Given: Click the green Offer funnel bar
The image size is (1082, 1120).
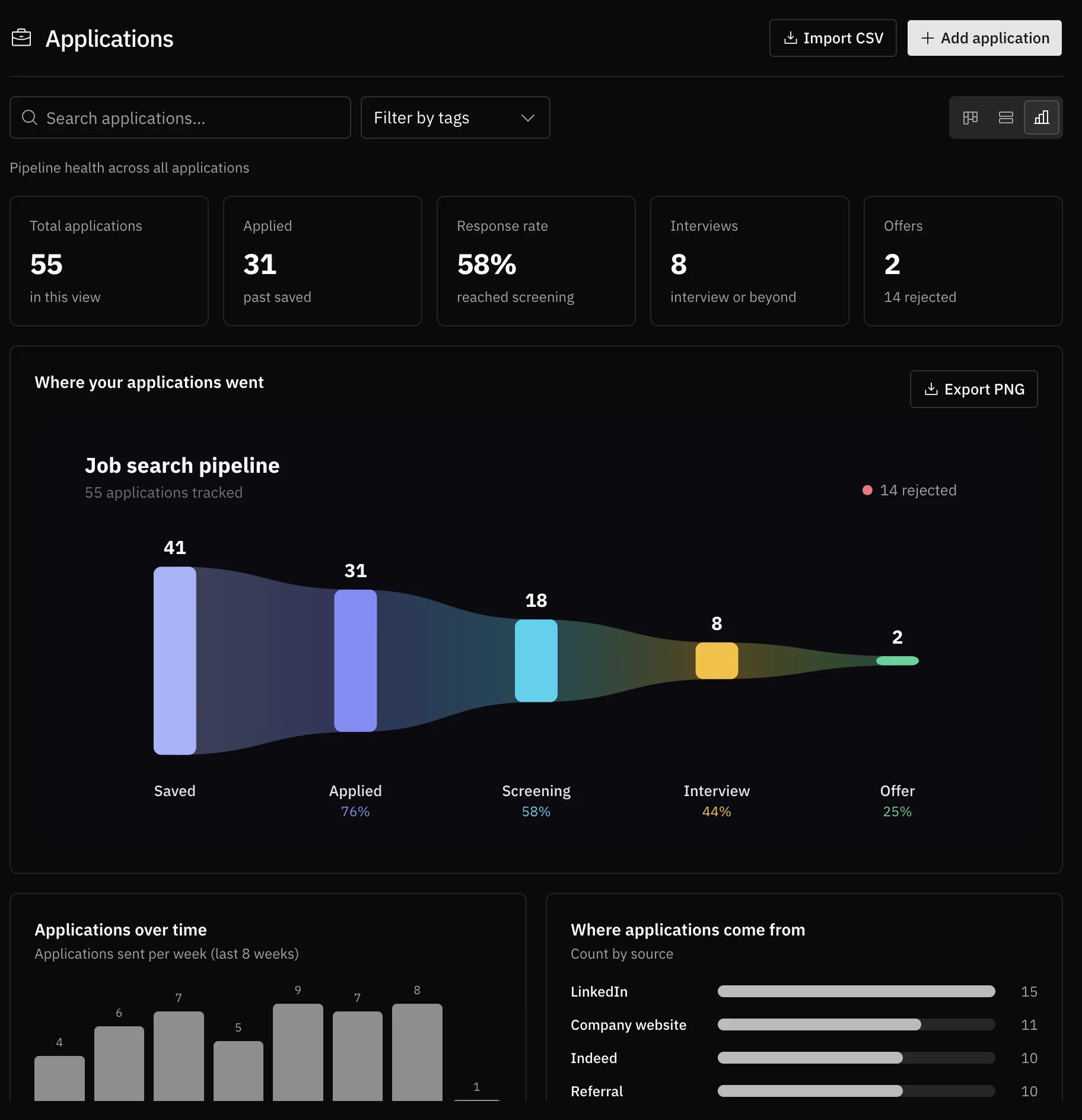Looking at the screenshot, I should [x=898, y=661].
